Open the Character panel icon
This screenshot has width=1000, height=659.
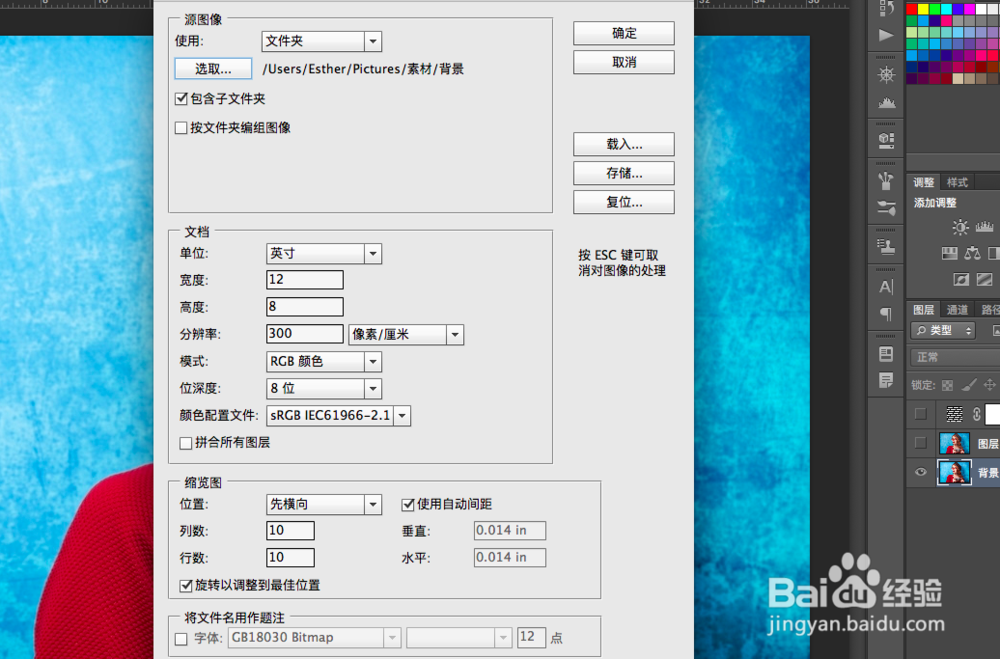pyautogui.click(x=886, y=287)
